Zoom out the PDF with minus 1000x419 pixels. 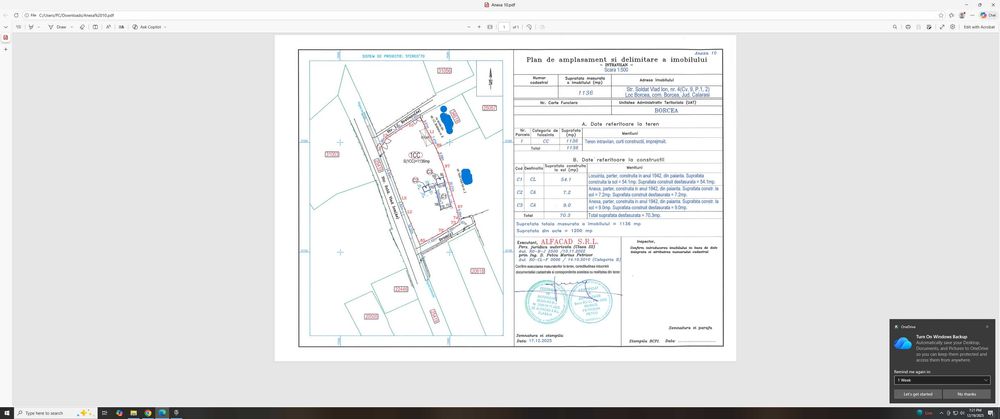coord(469,27)
